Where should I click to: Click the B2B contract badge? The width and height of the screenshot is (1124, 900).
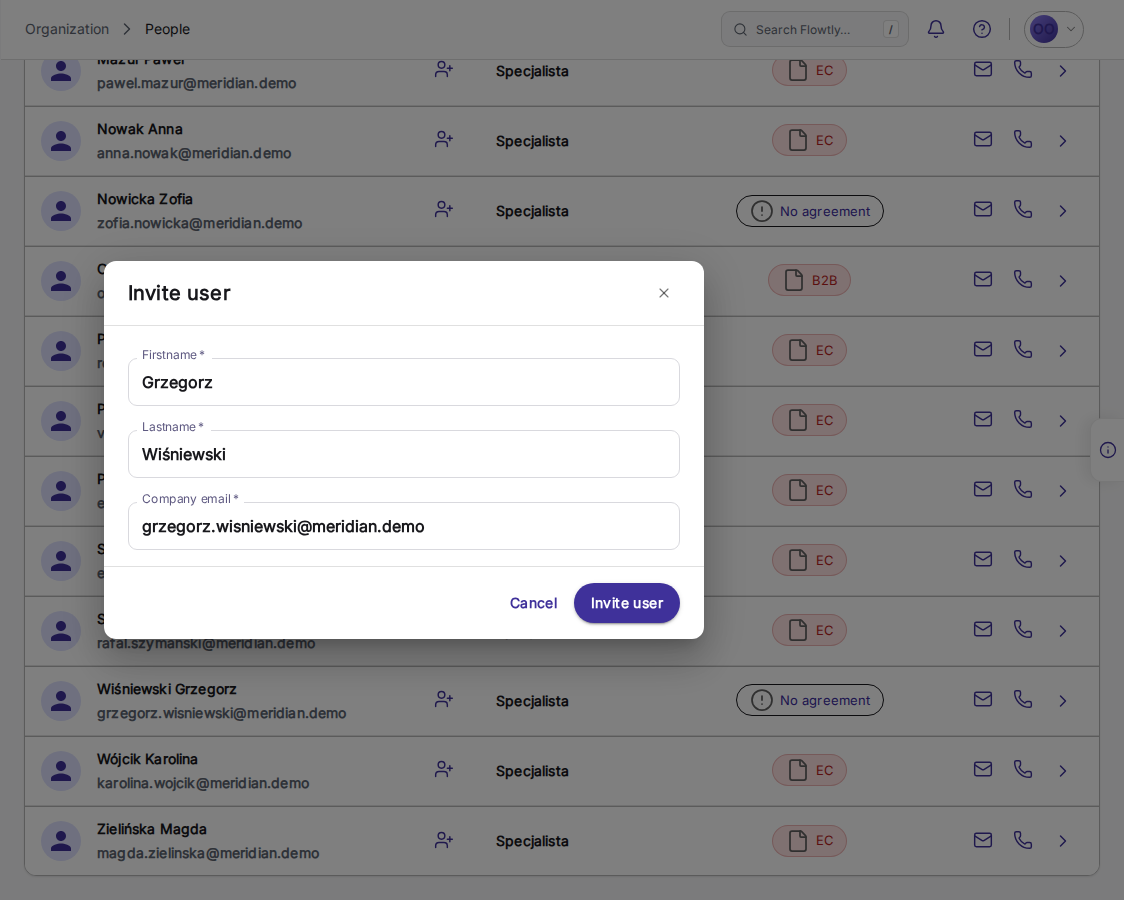pos(809,280)
